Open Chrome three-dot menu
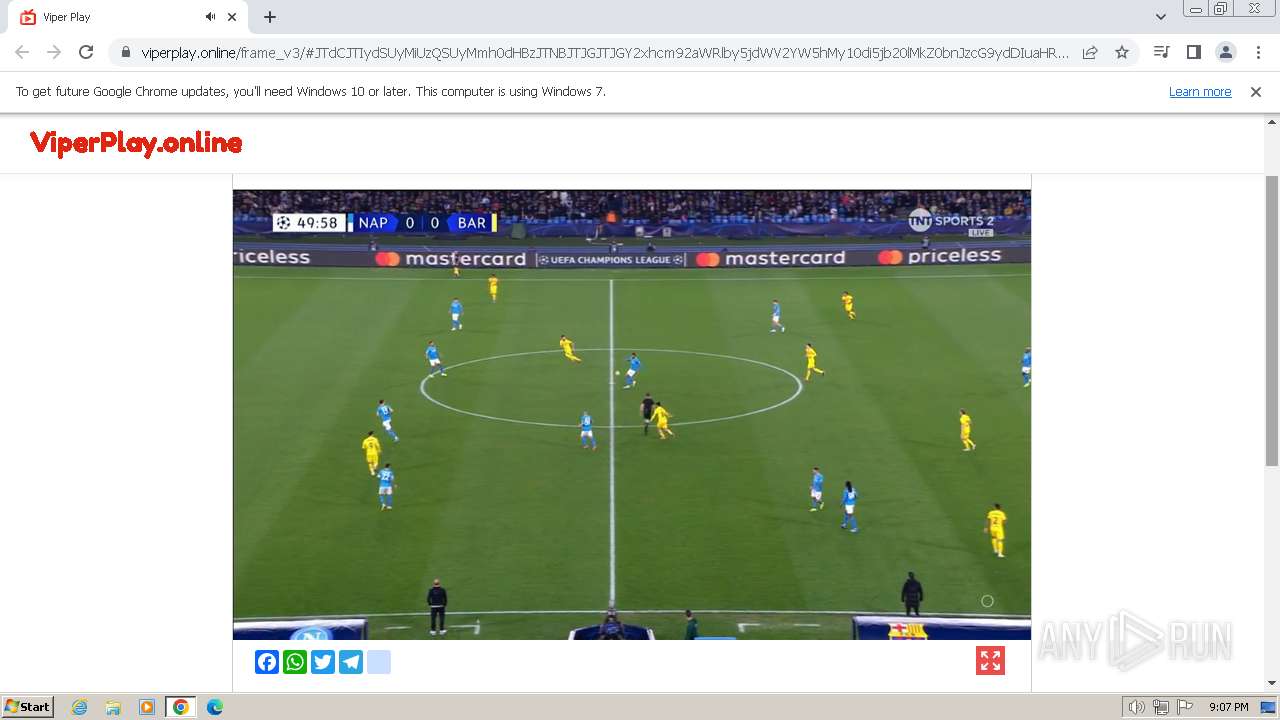The height and width of the screenshot is (720, 1280). point(1258,53)
